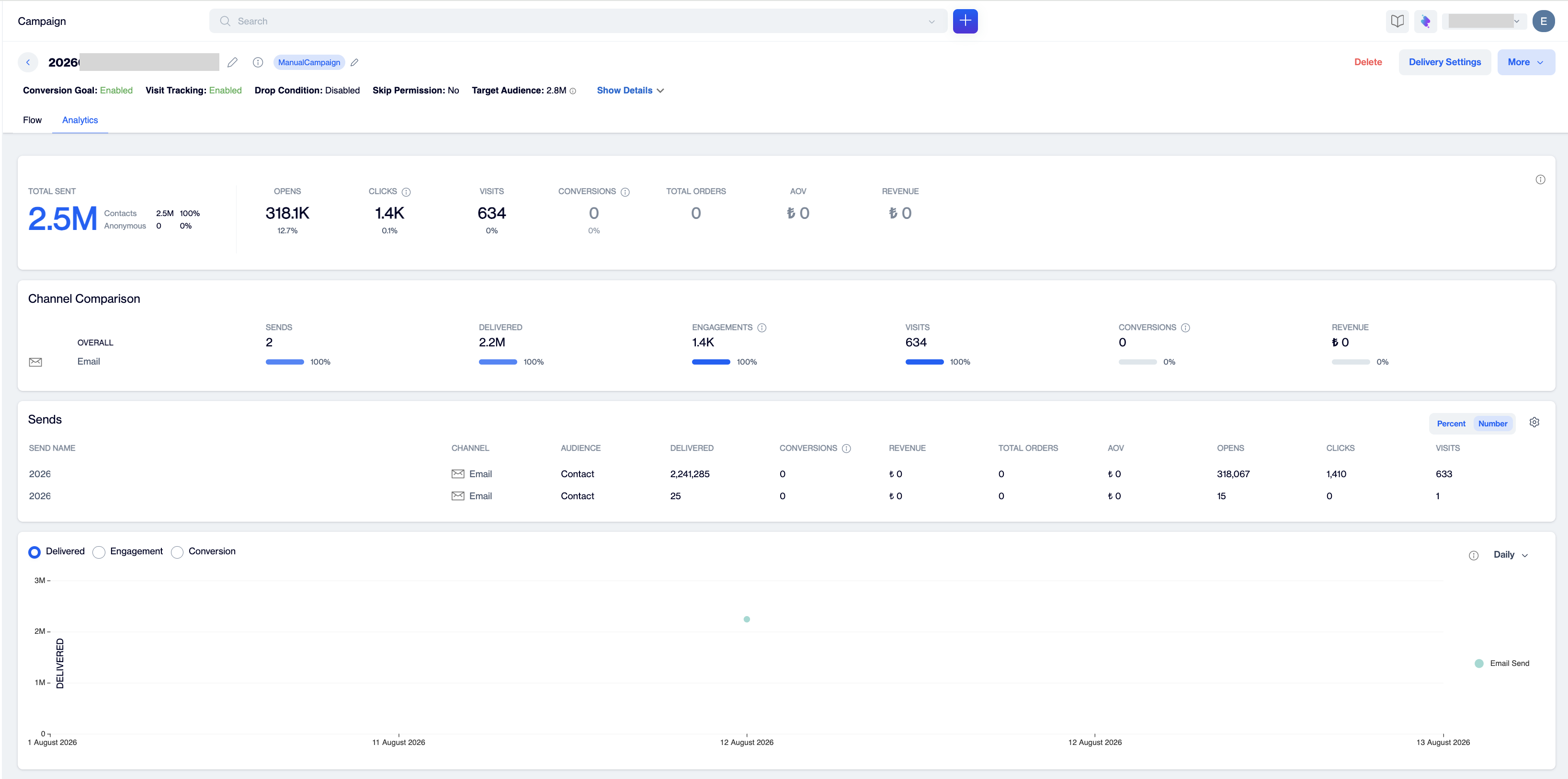Image resolution: width=1568 pixels, height=779 pixels.
Task: Click the Search input field
Action: click(577, 21)
